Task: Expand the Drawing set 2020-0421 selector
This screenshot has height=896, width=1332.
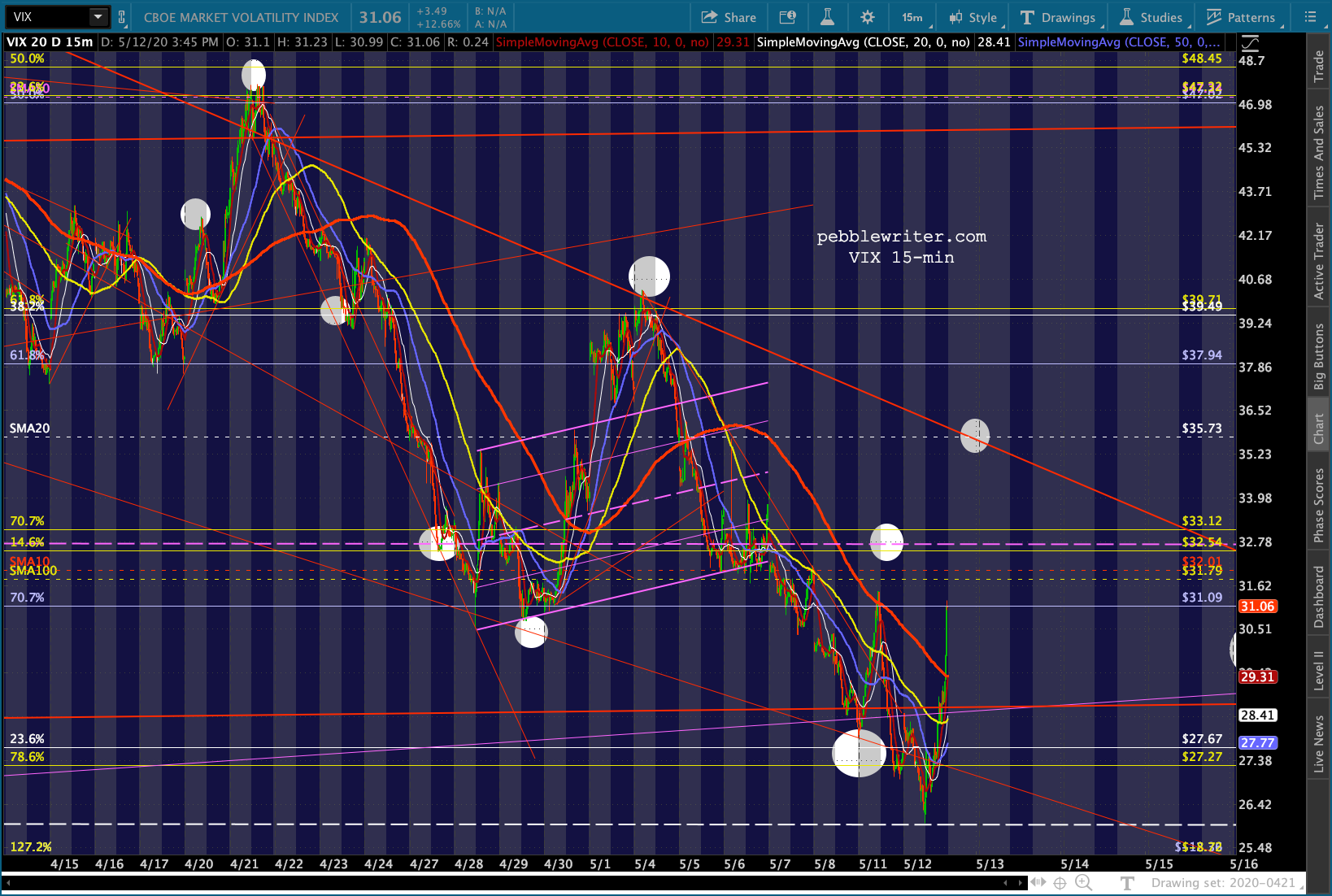Action: (x=1223, y=883)
